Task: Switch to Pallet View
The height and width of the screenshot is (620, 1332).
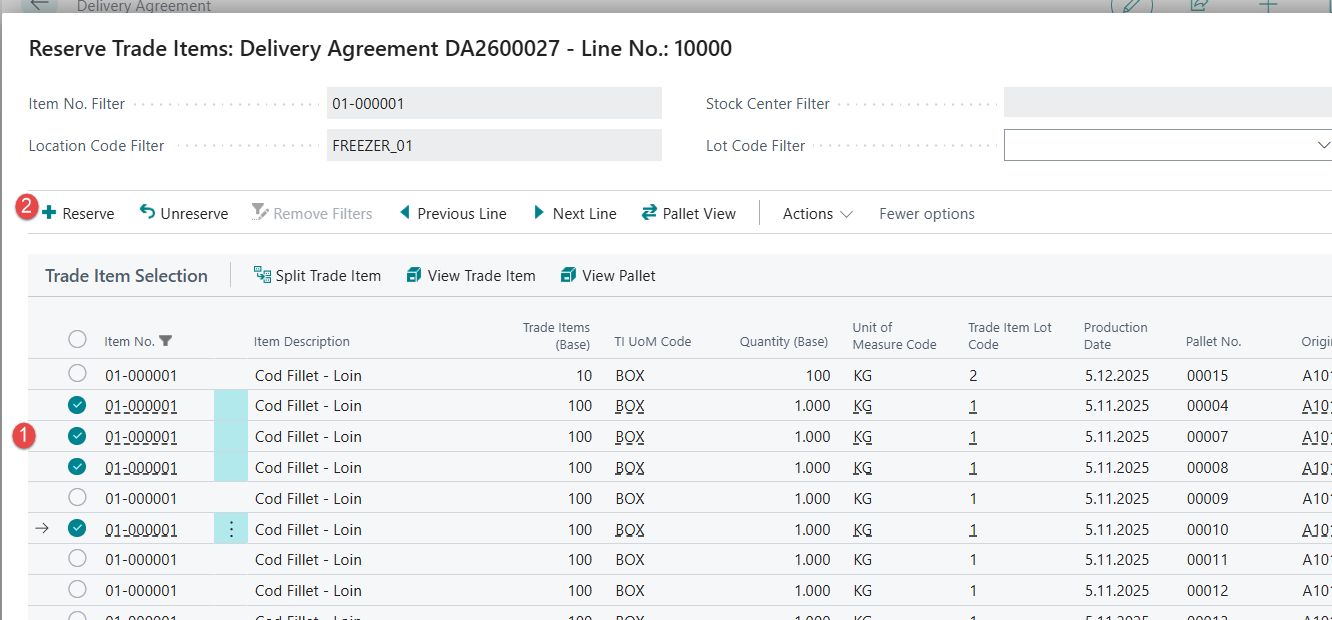Action: 689,213
